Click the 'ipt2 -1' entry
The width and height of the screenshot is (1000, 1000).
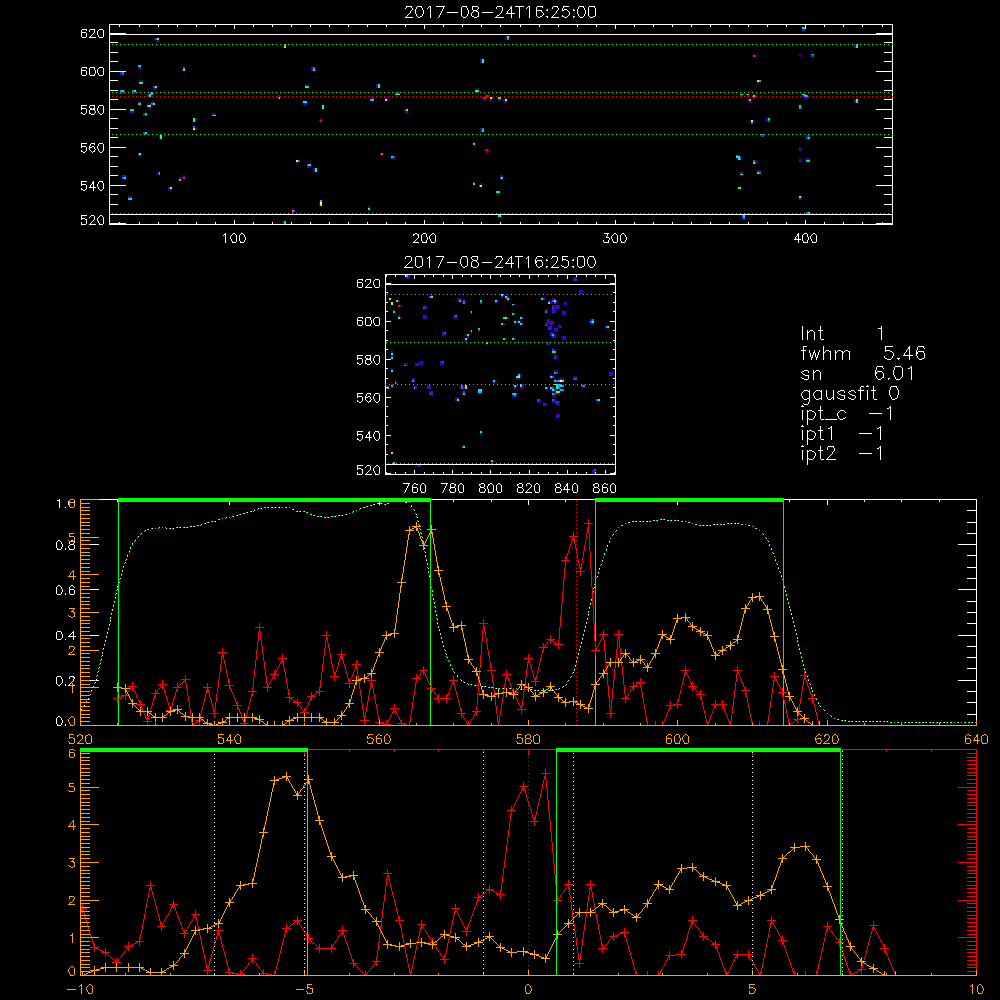click(x=842, y=453)
